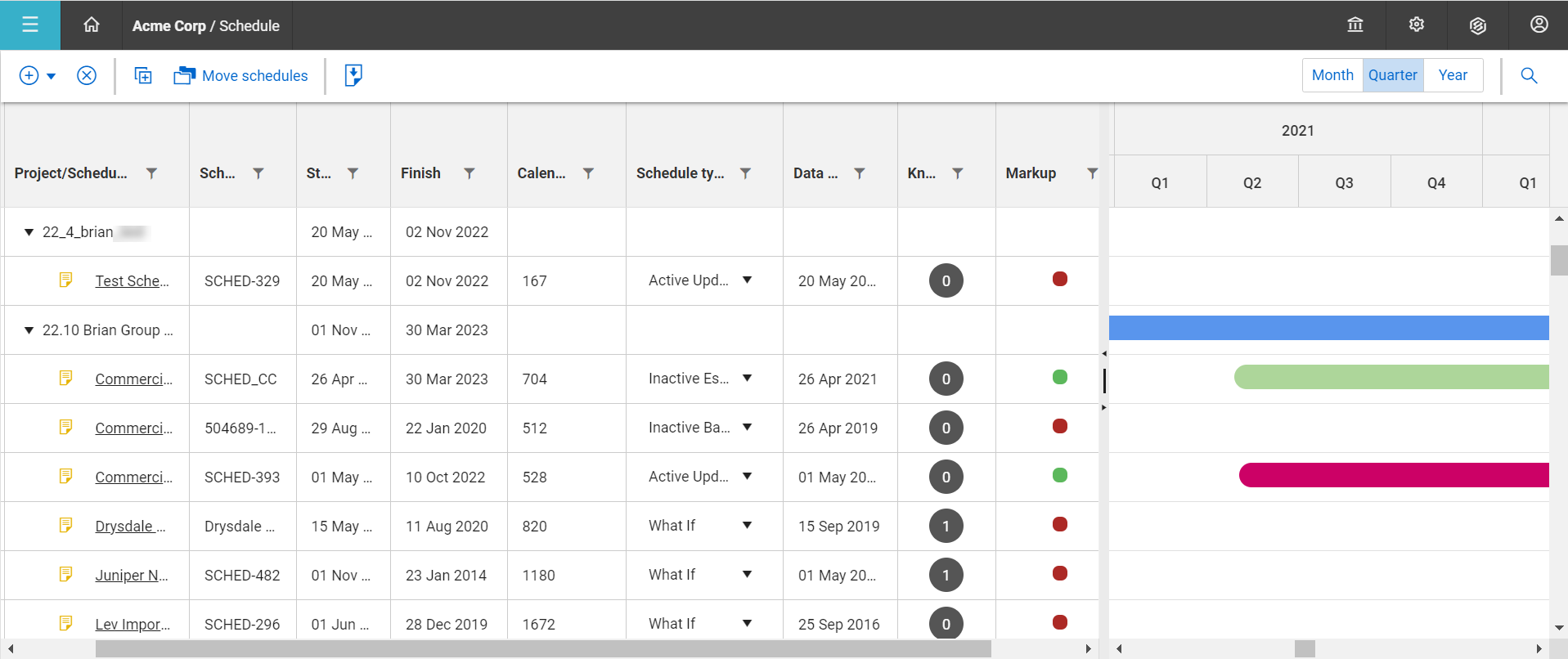Go to the home page icon
1568x659 pixels.
tap(92, 25)
